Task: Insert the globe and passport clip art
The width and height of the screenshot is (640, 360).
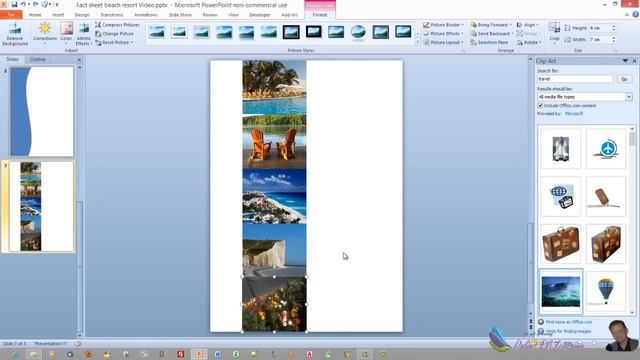Action: coord(560,196)
